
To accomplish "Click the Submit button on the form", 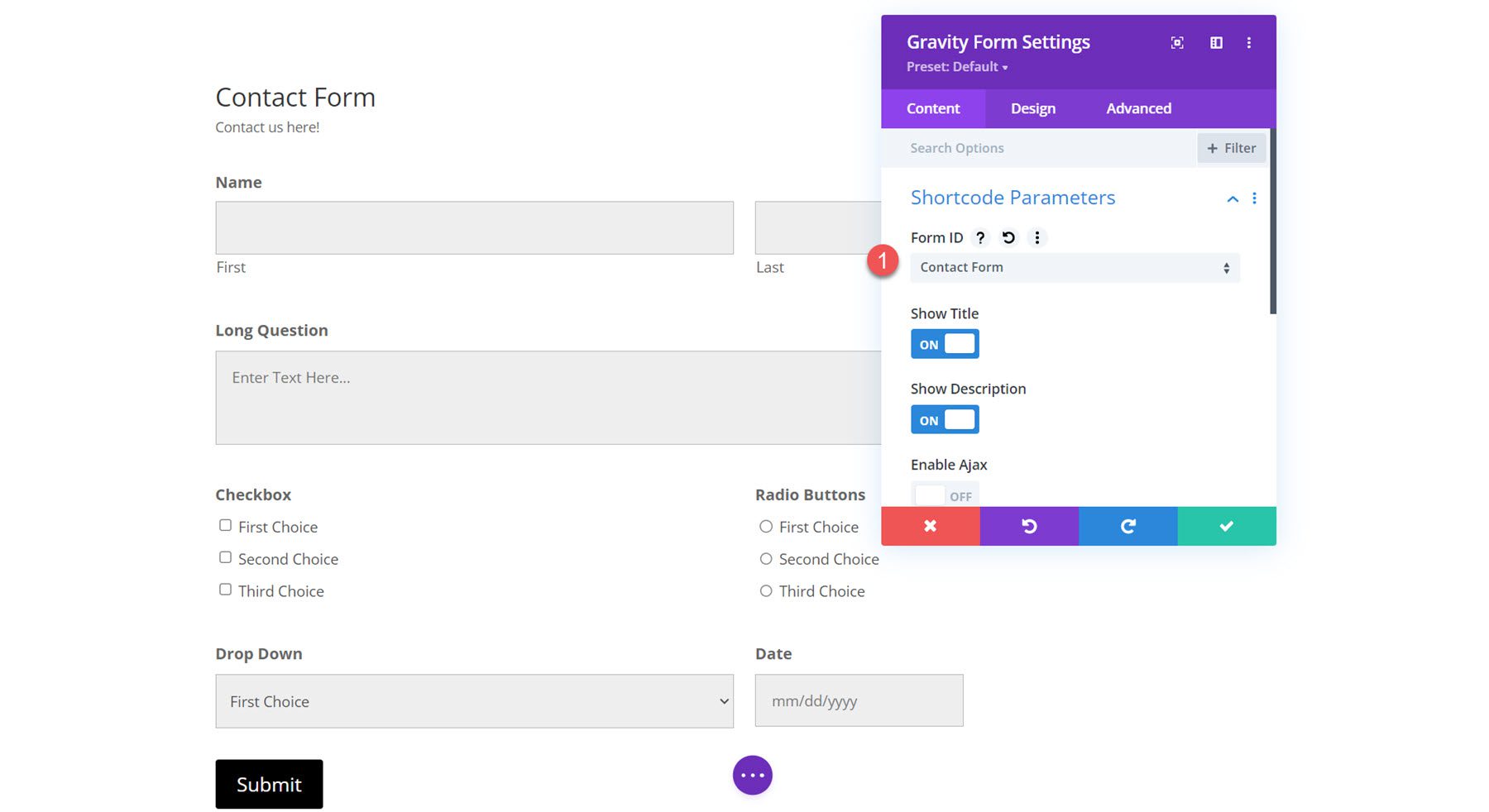I will [268, 784].
